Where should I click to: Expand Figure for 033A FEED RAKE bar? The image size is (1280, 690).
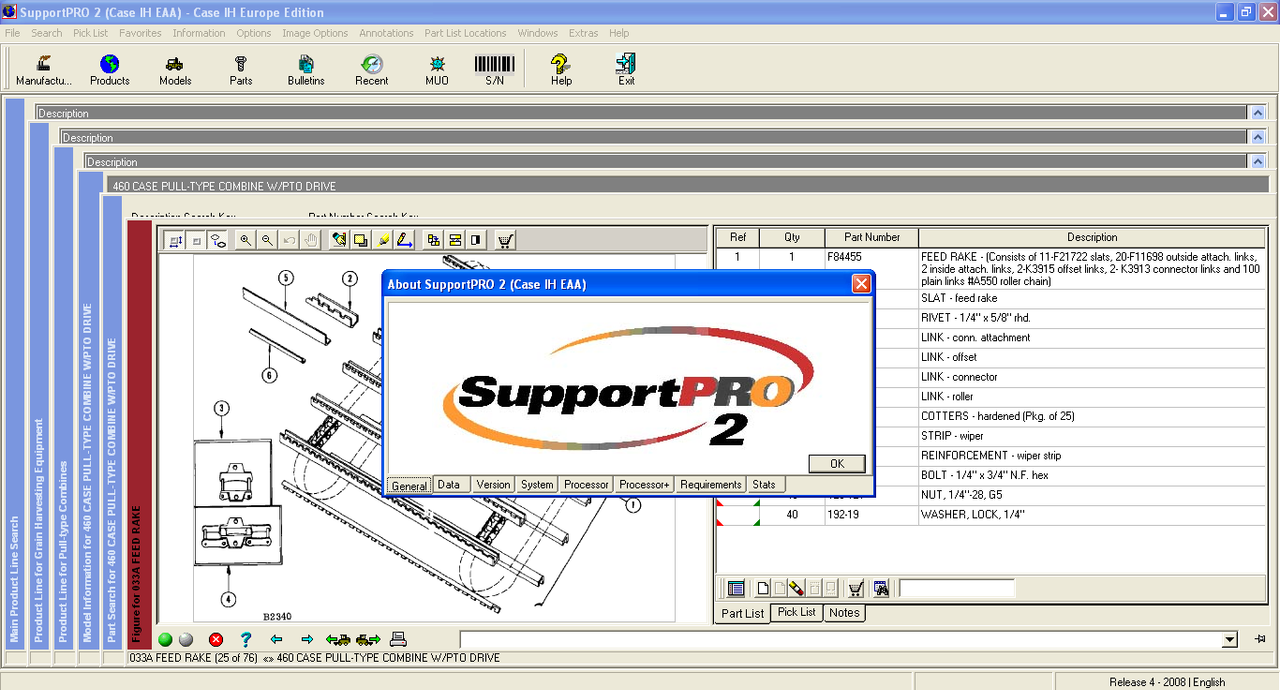coord(138,434)
